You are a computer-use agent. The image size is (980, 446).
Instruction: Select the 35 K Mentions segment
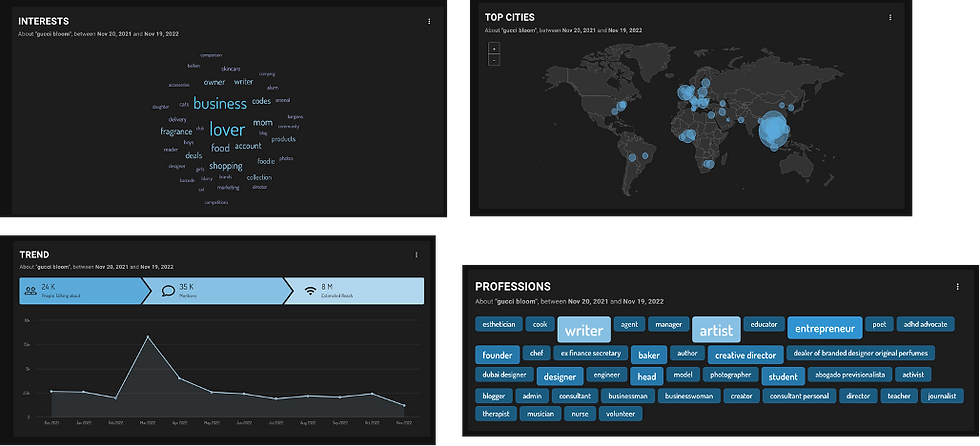point(217,291)
